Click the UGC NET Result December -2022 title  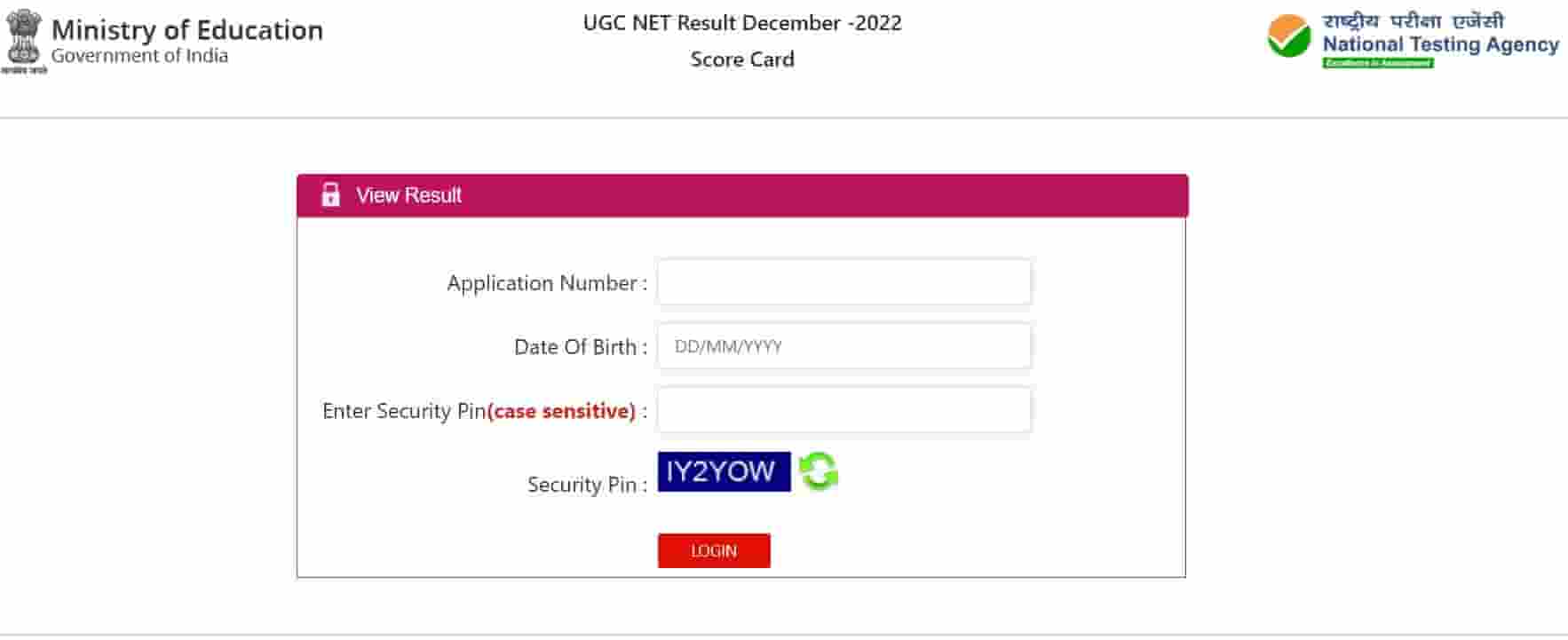point(744,24)
